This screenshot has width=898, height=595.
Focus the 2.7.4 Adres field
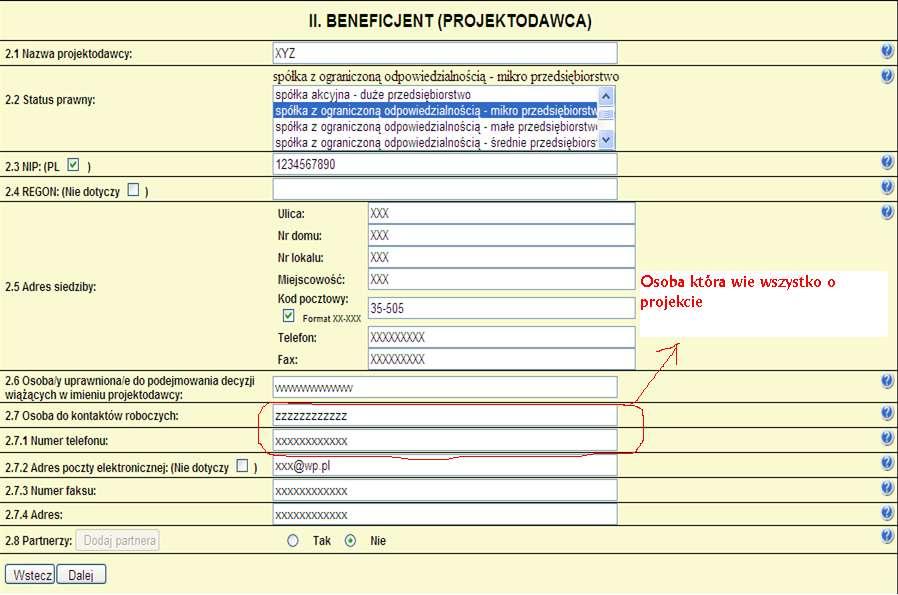[x=445, y=514]
